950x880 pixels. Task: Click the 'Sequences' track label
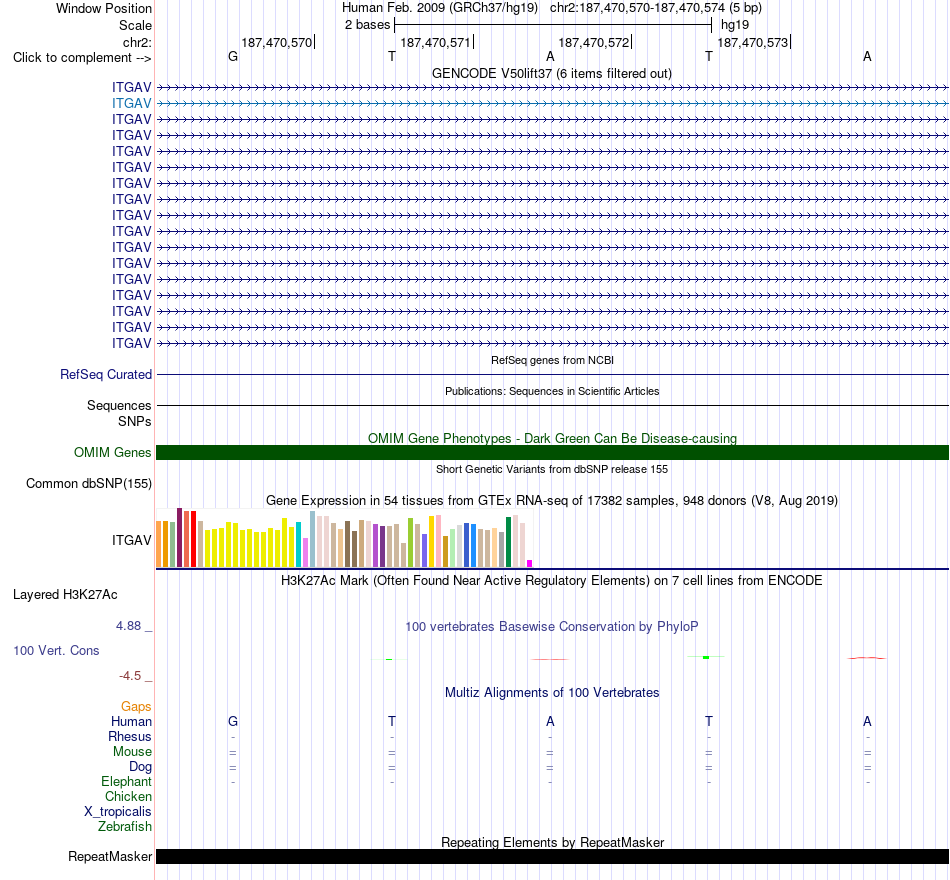coord(119,405)
